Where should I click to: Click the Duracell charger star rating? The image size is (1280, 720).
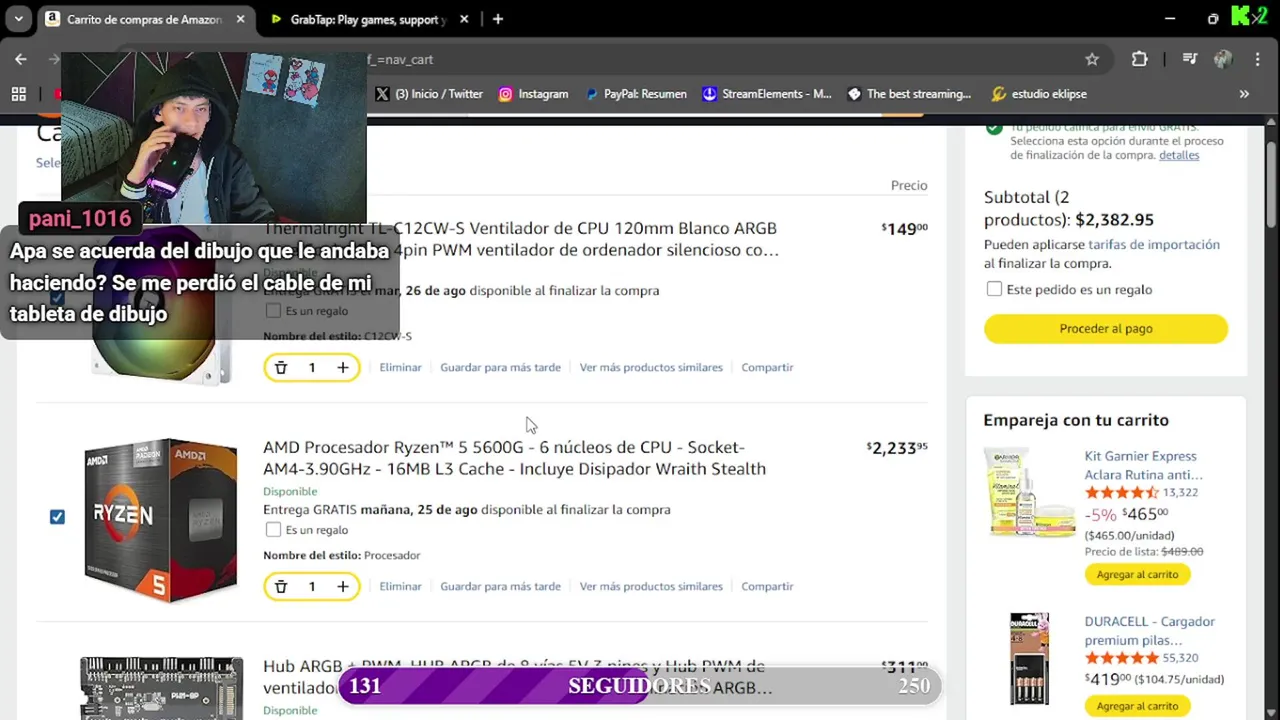(1122, 658)
